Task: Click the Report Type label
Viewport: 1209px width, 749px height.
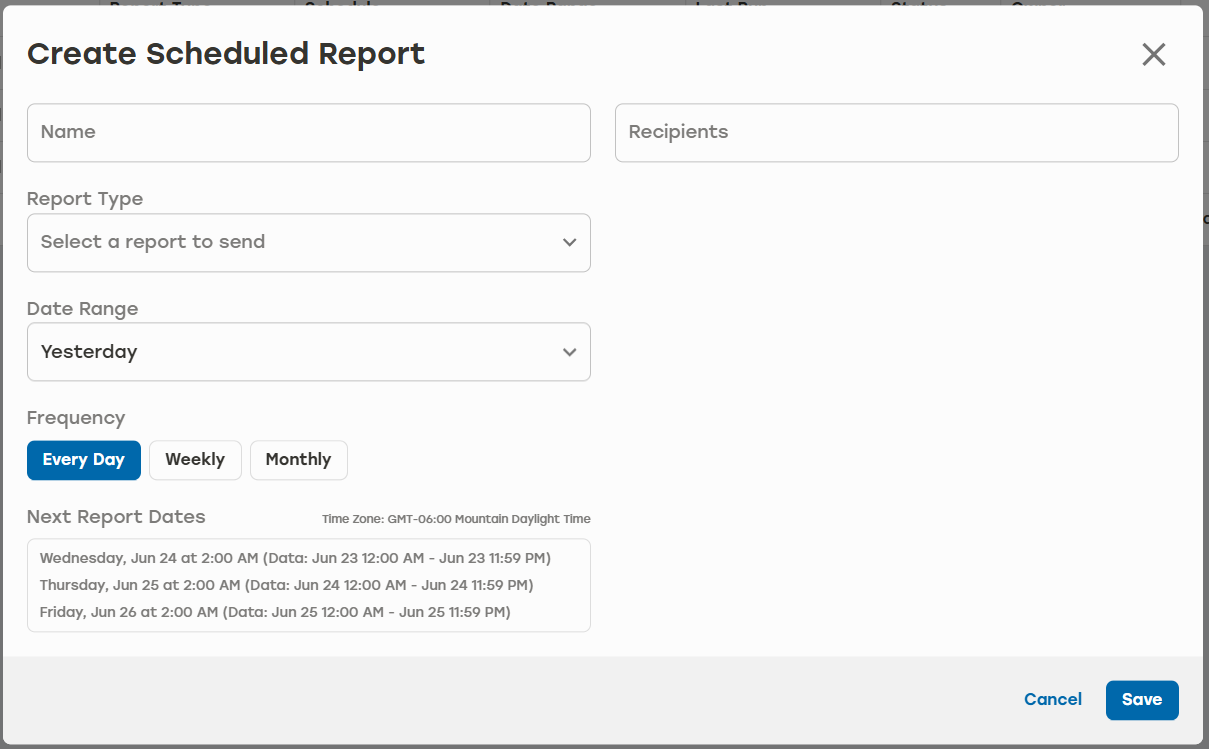Action: click(85, 199)
